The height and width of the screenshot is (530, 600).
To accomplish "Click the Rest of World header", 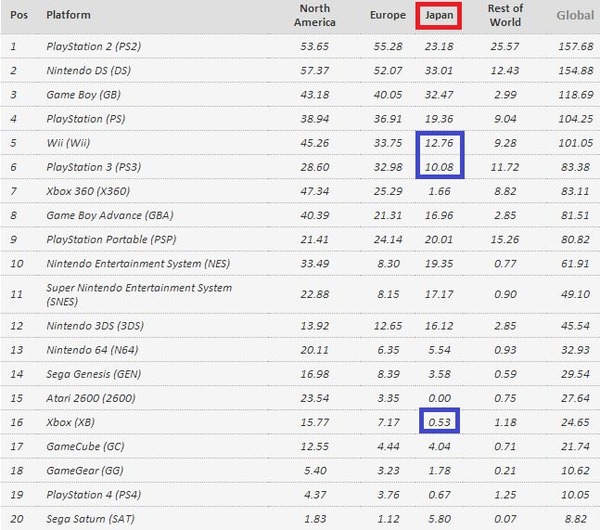I will tap(505, 15).
